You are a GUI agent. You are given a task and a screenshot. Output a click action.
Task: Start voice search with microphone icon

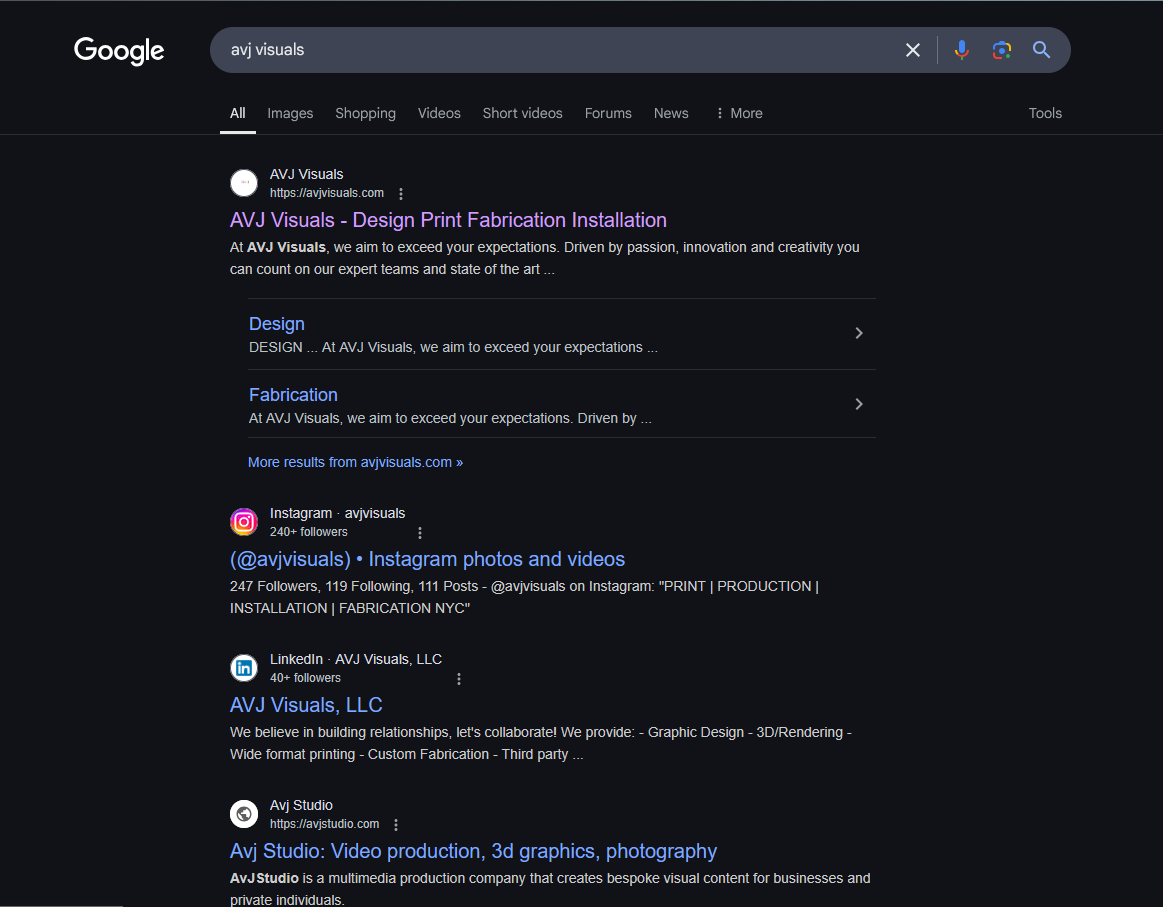point(962,50)
